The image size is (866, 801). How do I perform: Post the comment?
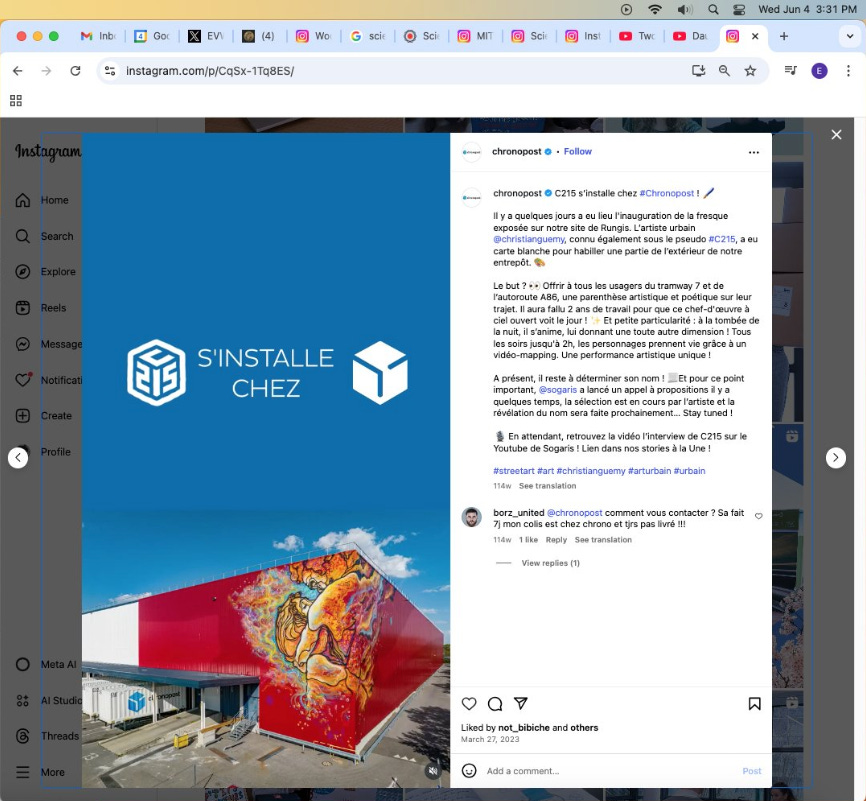click(x=752, y=771)
